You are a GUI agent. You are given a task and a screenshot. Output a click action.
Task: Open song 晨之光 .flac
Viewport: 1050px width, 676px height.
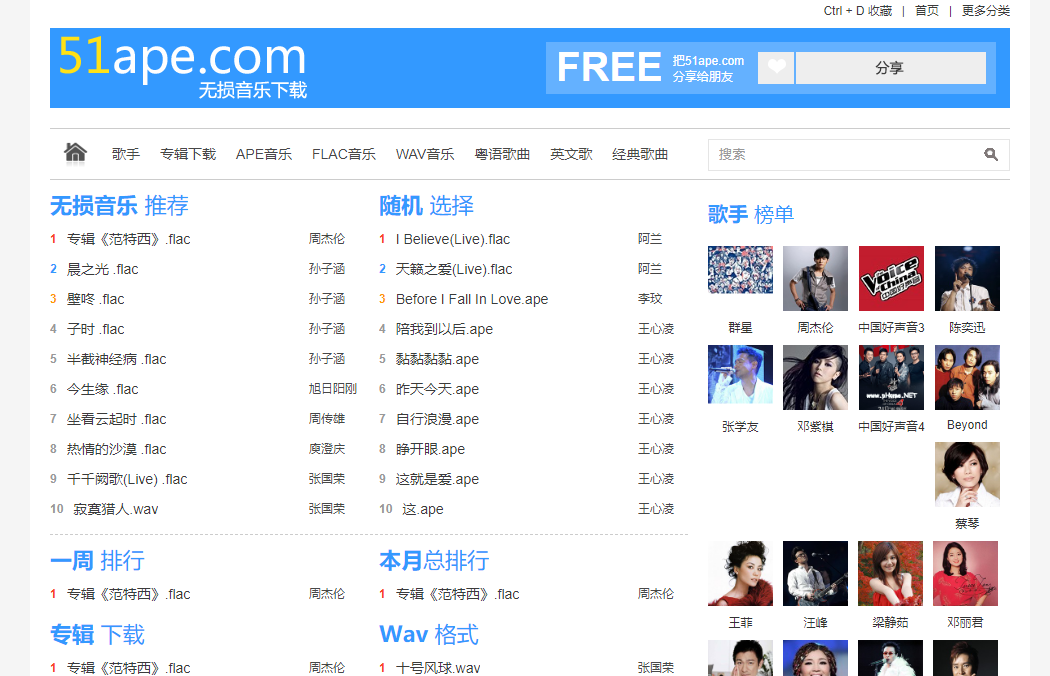click(102, 269)
